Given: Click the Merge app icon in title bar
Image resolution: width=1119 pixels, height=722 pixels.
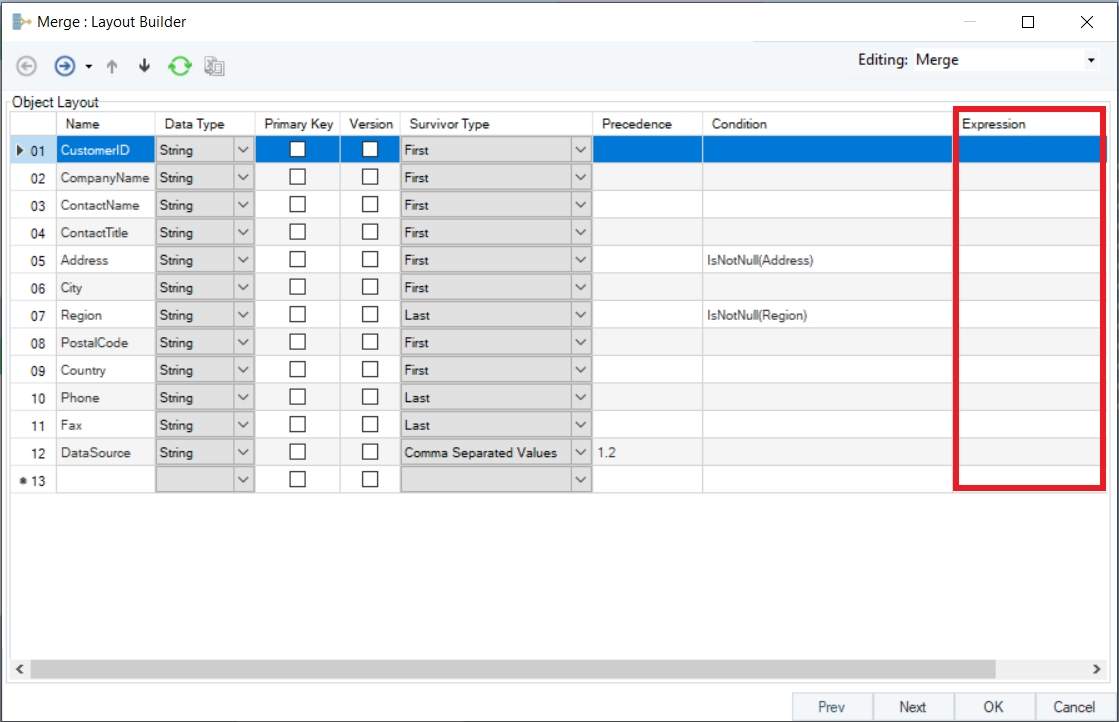Looking at the screenshot, I should click(x=21, y=21).
